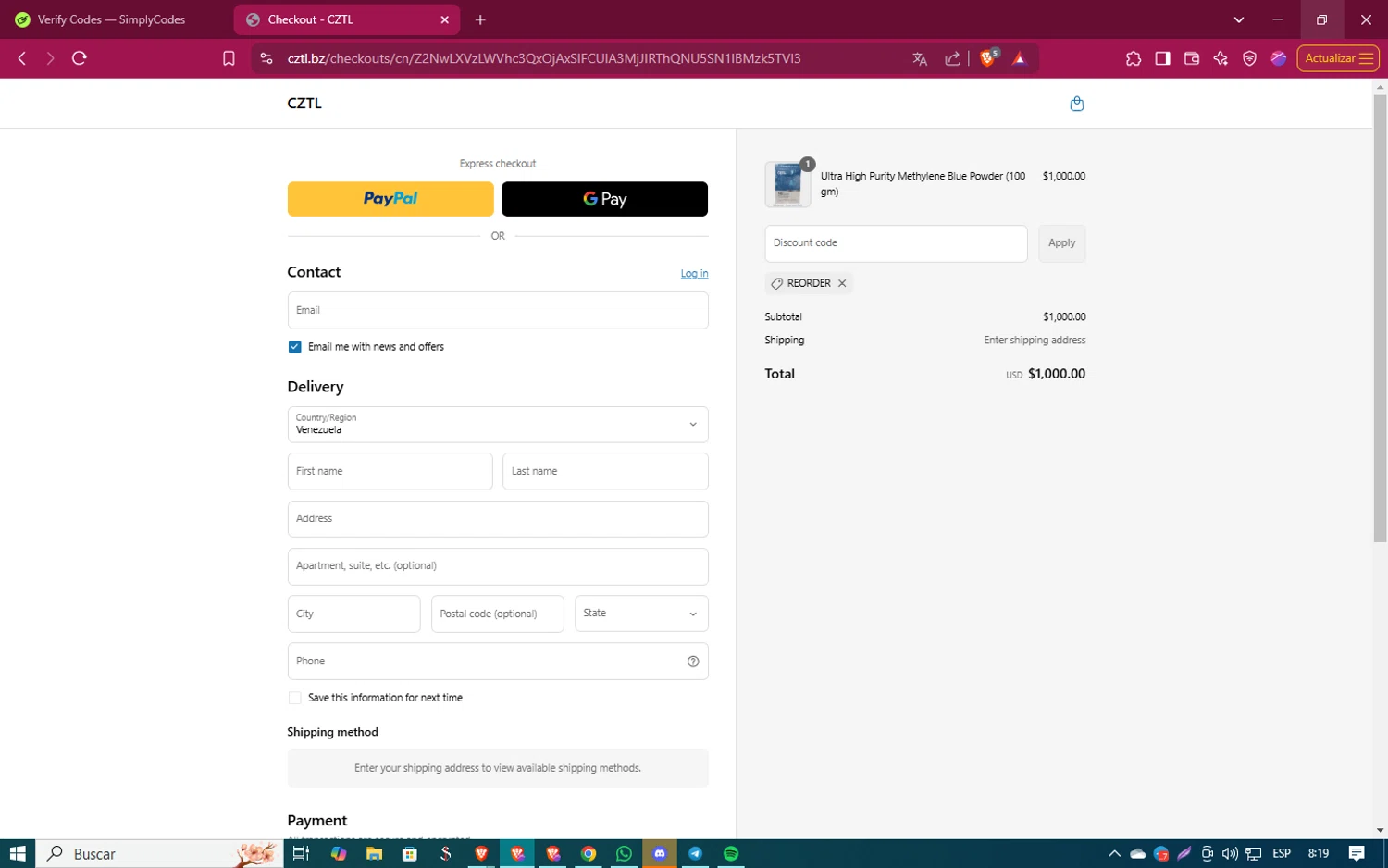The width and height of the screenshot is (1388, 868).
Task: Click the profile avatar icon
Action: [x=1279, y=58]
